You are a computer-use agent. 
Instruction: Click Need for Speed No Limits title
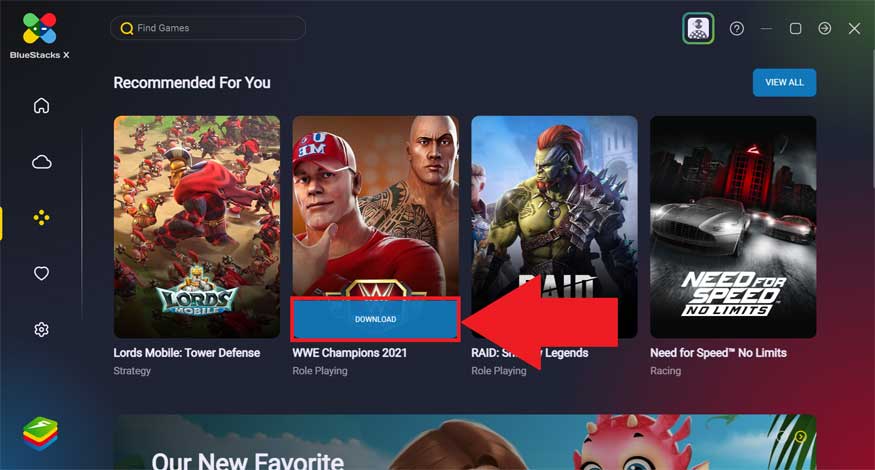click(718, 353)
